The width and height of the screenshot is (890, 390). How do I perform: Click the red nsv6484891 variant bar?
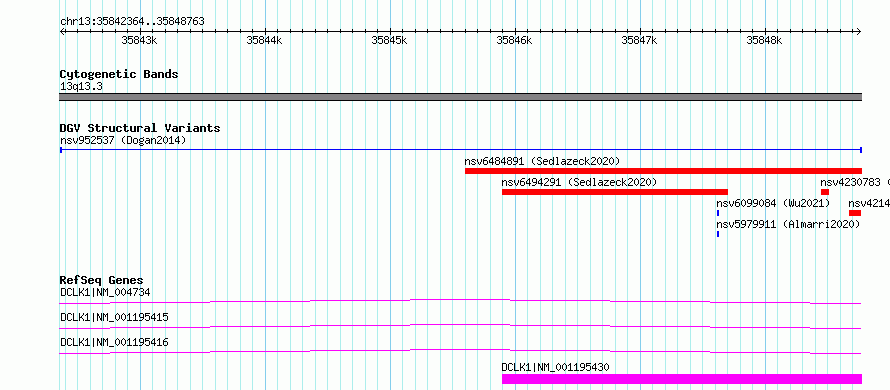click(x=663, y=171)
